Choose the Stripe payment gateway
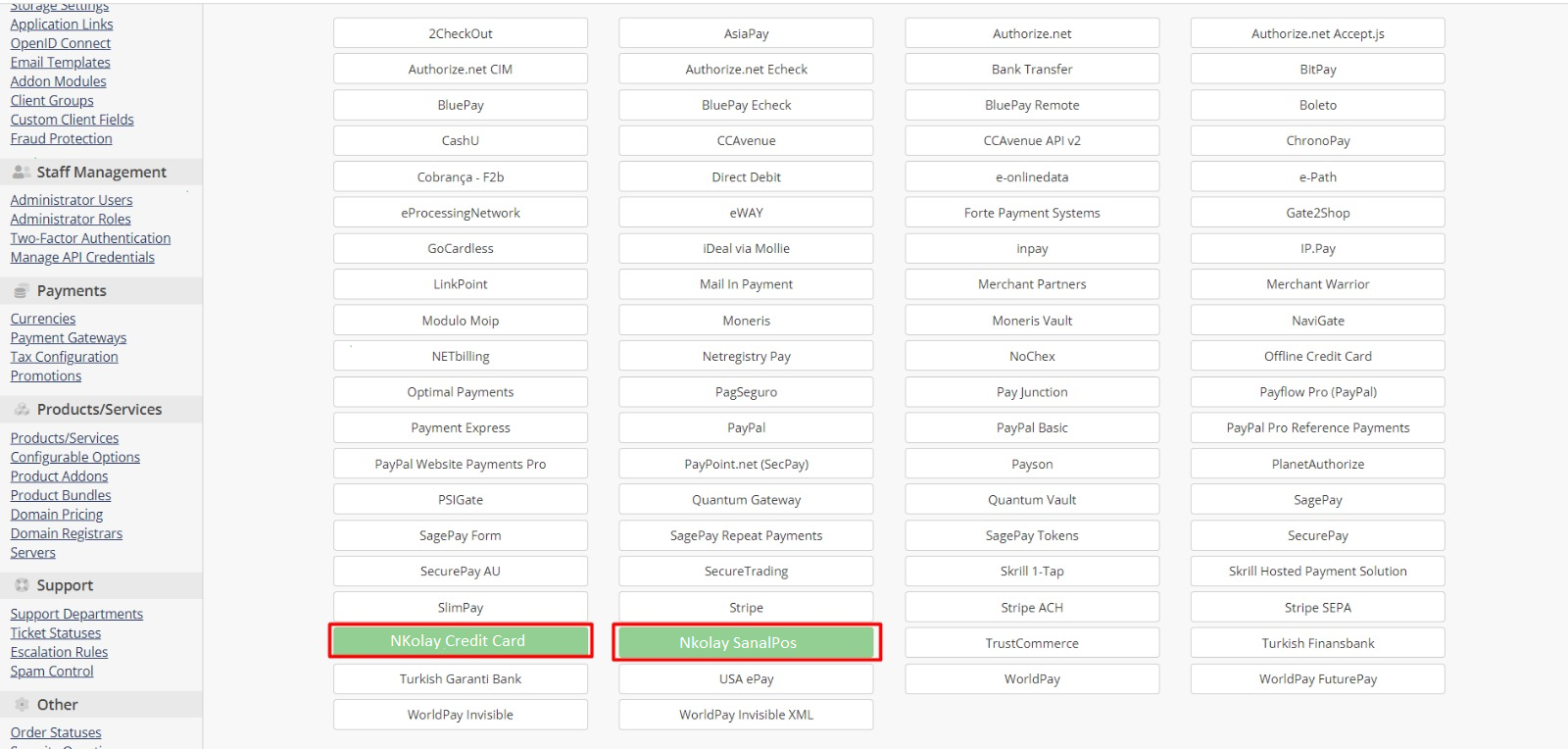Image resolution: width=1568 pixels, height=749 pixels. click(x=746, y=608)
